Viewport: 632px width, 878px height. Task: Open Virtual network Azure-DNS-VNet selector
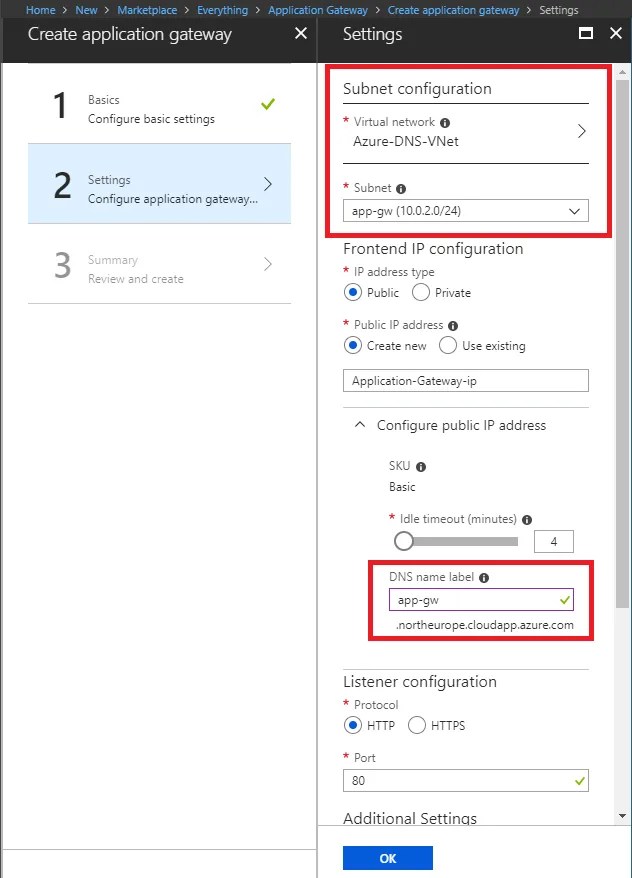(466, 132)
